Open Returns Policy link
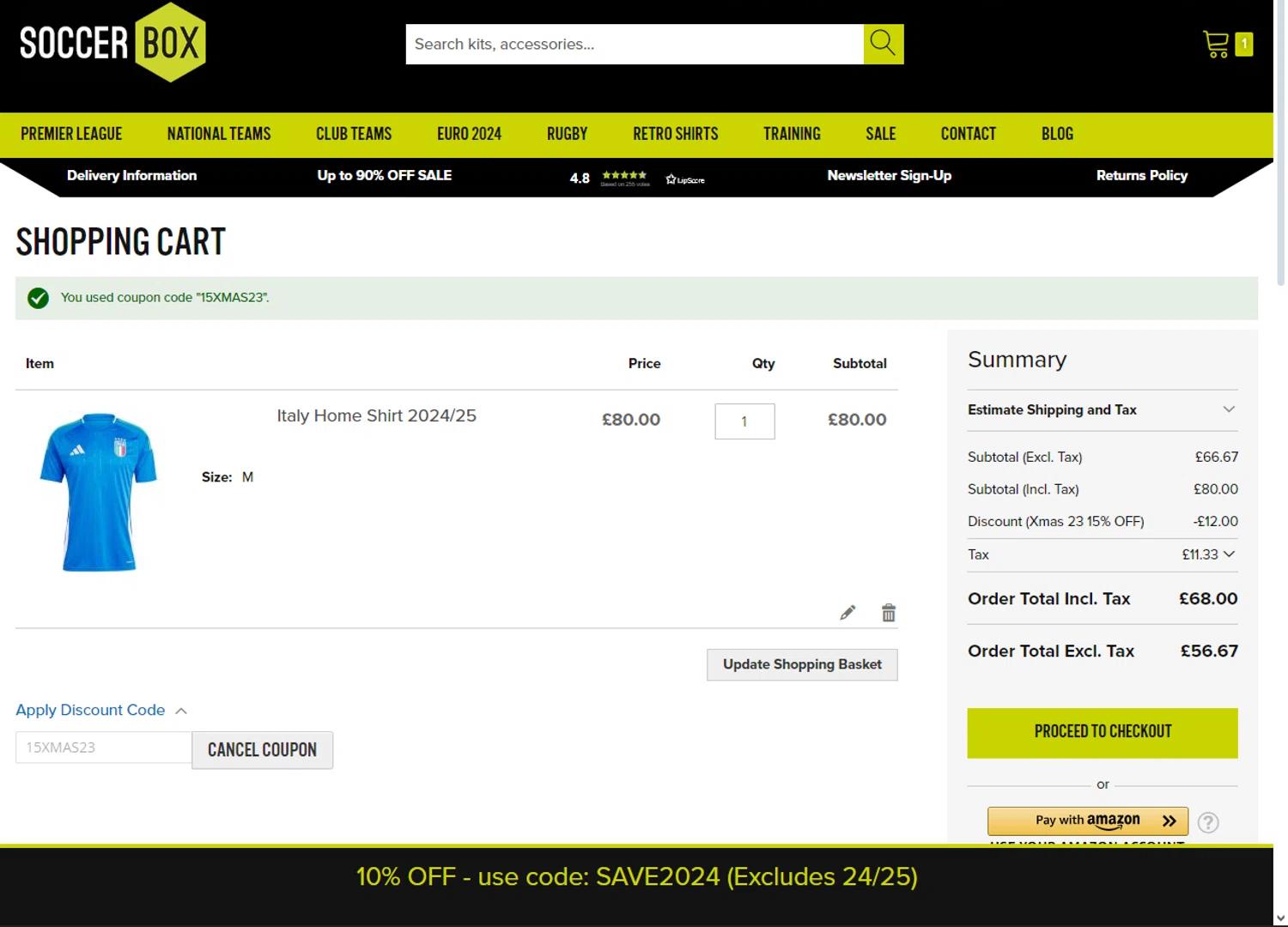 pyautogui.click(x=1142, y=175)
